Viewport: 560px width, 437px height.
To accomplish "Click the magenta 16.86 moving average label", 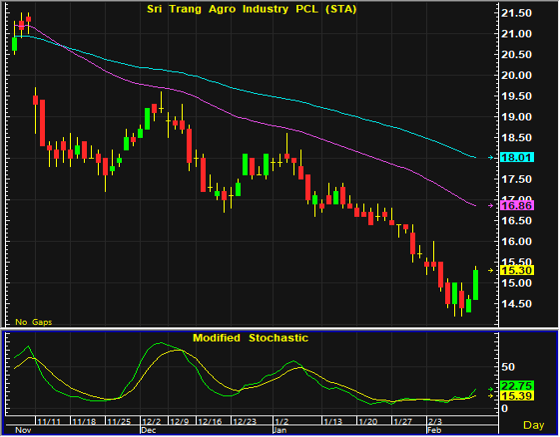I will click(517, 206).
